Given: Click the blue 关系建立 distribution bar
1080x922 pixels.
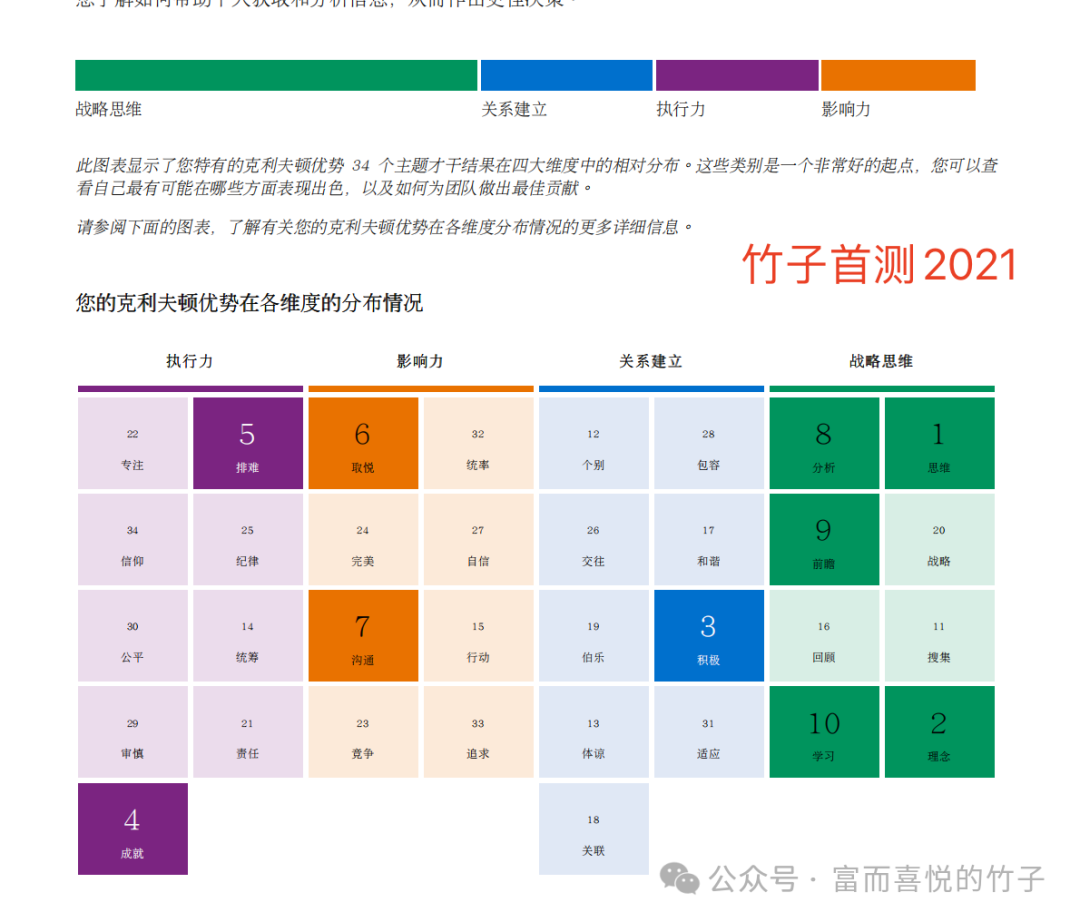Looking at the screenshot, I should 566,75.
